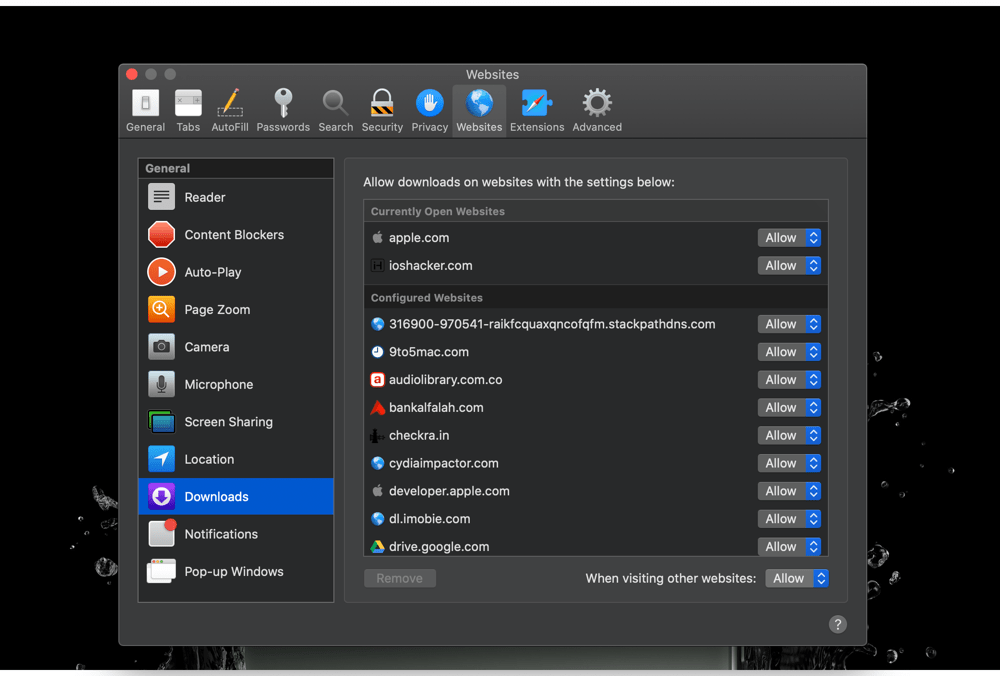Select the 9to5mac.com row text
Screen dimensions: 1000x676
click(429, 352)
